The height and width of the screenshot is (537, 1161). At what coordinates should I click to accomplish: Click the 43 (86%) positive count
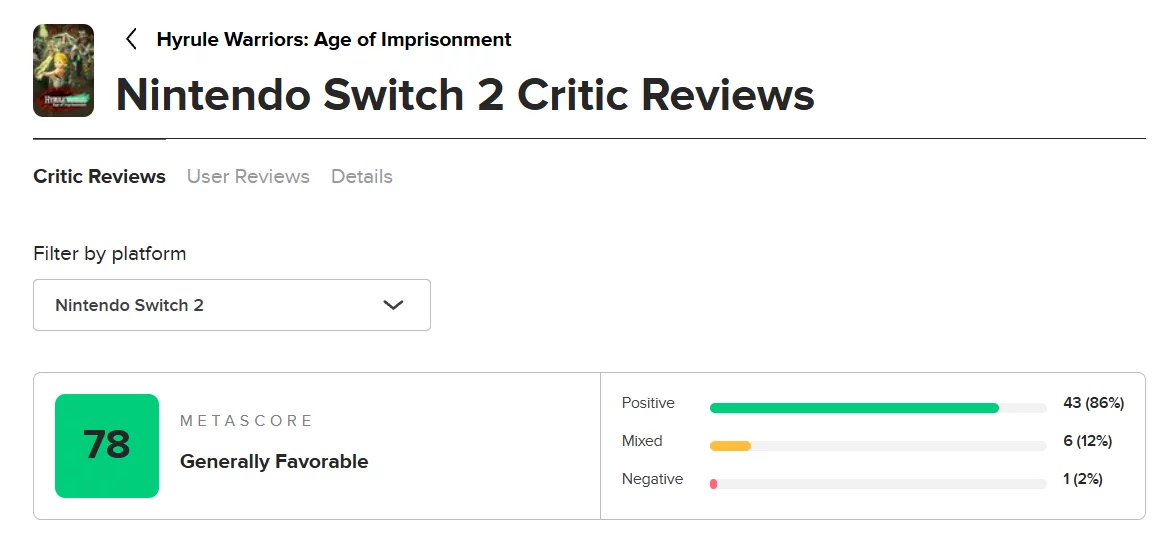(x=1093, y=403)
